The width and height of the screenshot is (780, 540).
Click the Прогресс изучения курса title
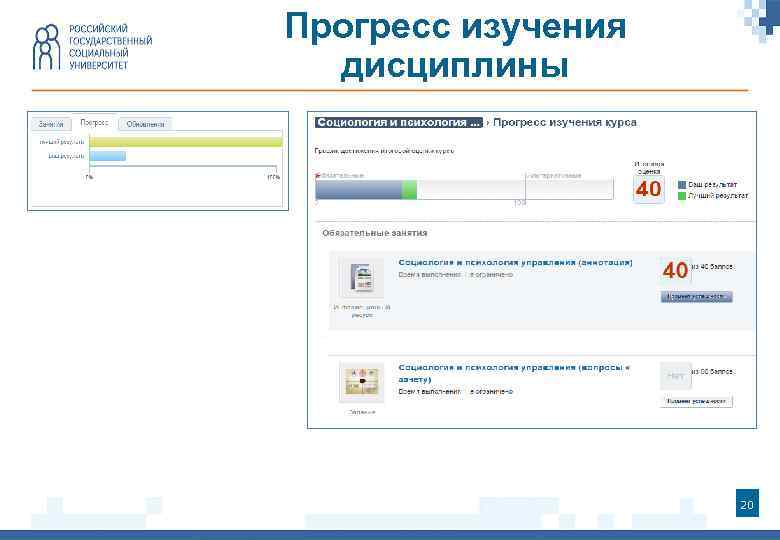pyautogui.click(x=565, y=122)
